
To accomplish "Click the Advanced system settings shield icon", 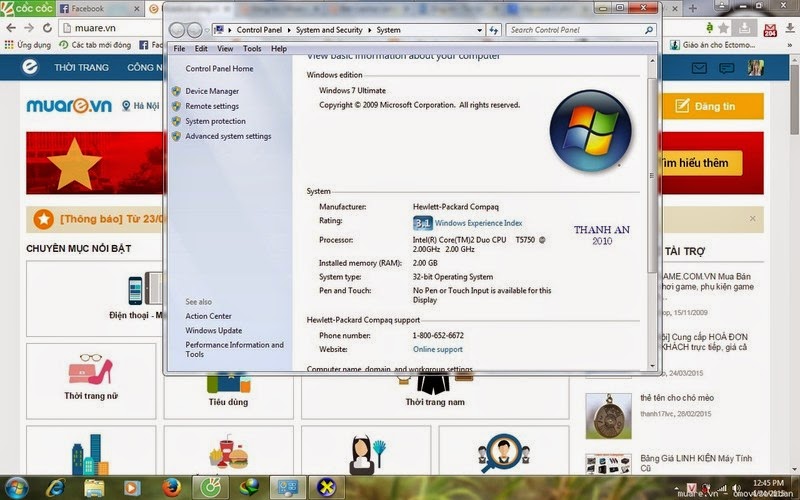I will coord(177,136).
